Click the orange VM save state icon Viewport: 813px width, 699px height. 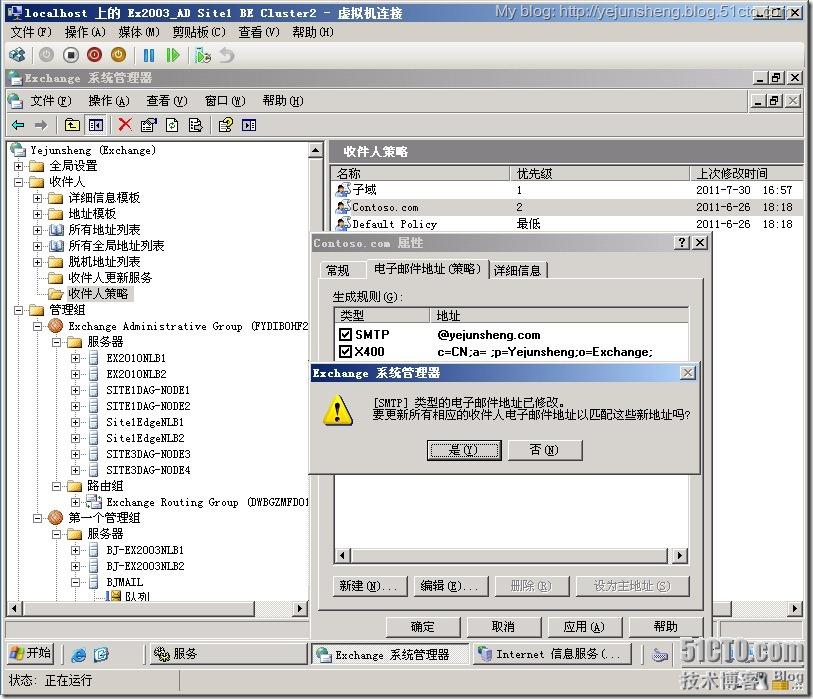tap(118, 55)
